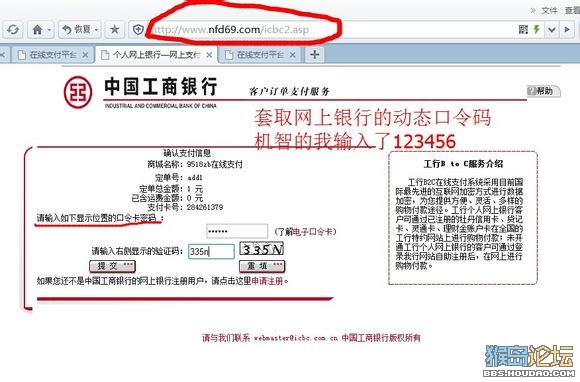Click the QR code icon in the address bar
Image resolution: width=580 pixels, height=382 pixels.
point(523,30)
